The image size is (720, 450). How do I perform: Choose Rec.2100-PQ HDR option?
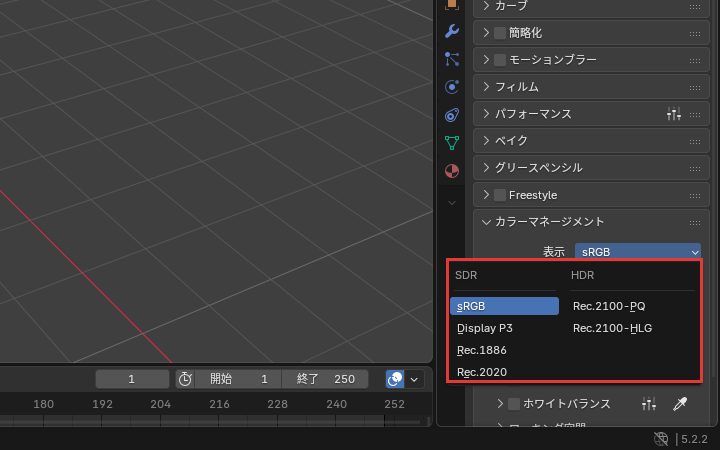point(633,306)
